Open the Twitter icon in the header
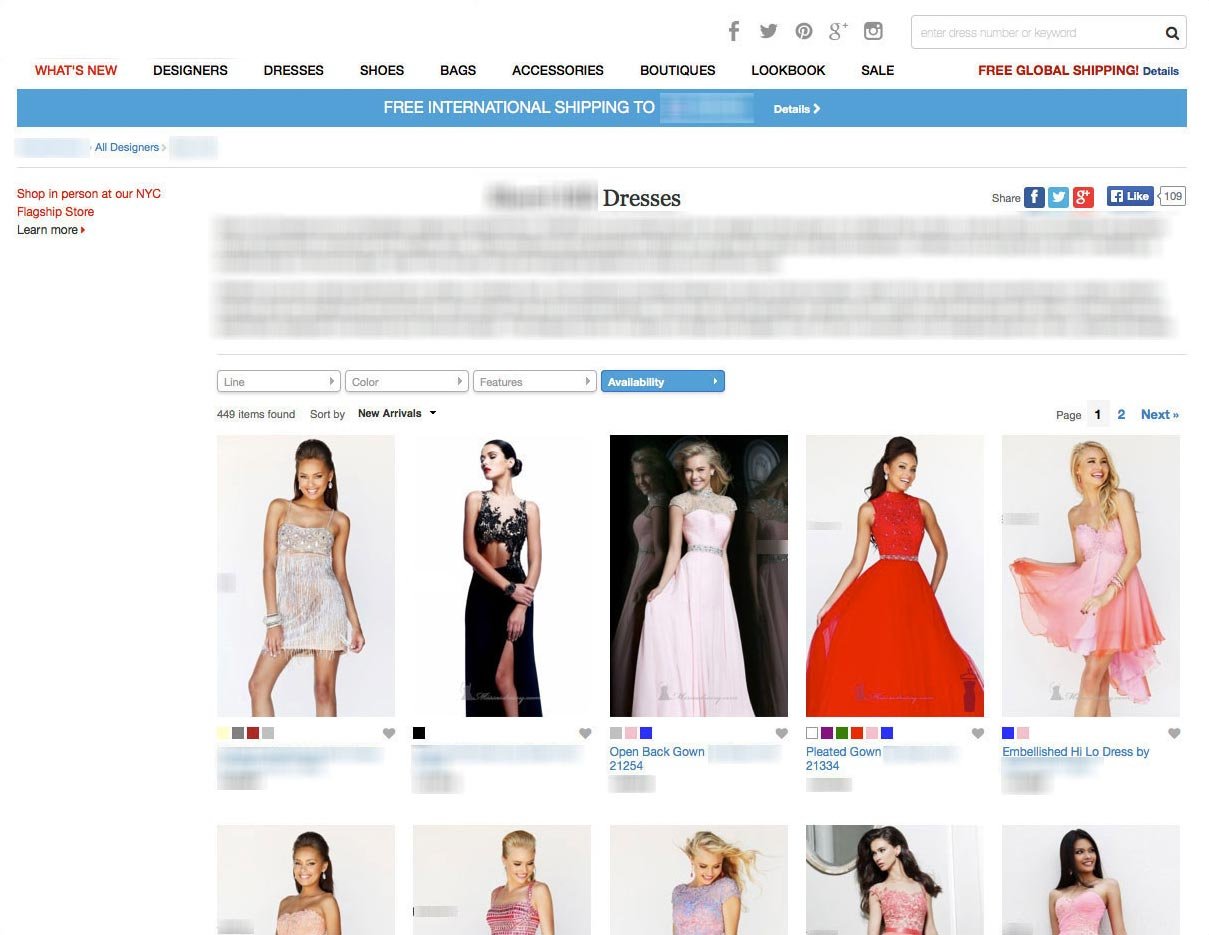 (x=768, y=31)
